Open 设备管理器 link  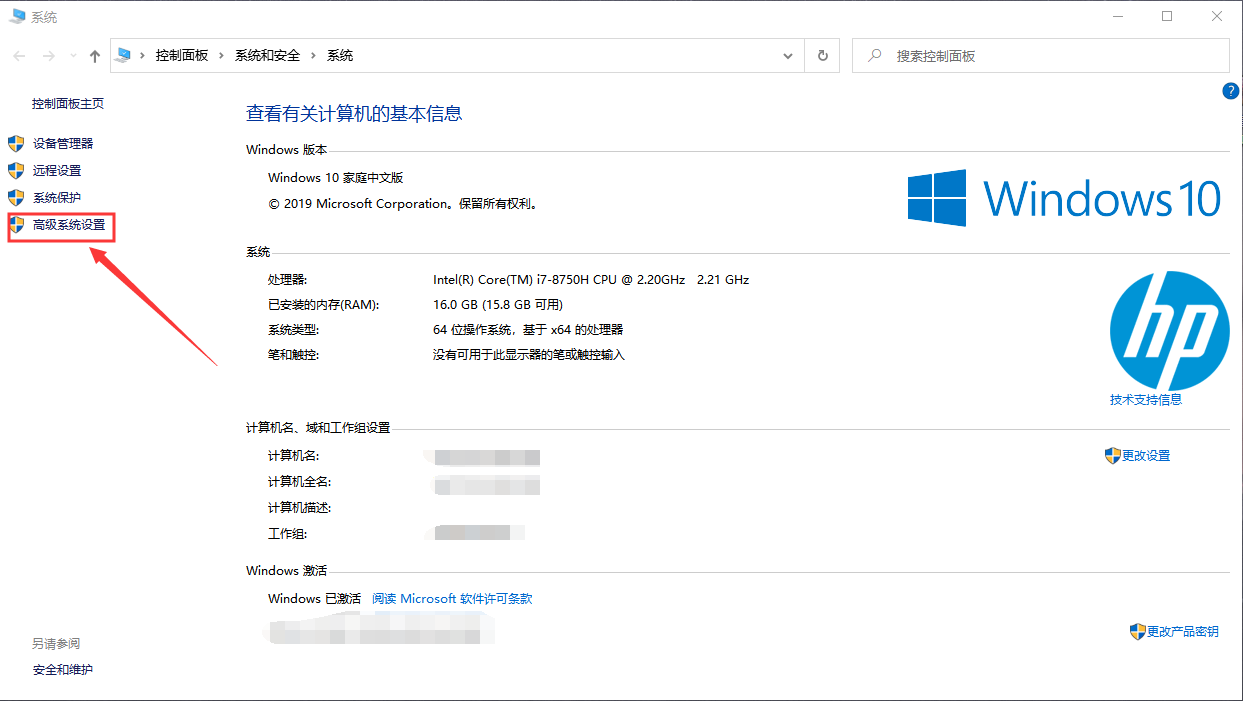pos(63,144)
